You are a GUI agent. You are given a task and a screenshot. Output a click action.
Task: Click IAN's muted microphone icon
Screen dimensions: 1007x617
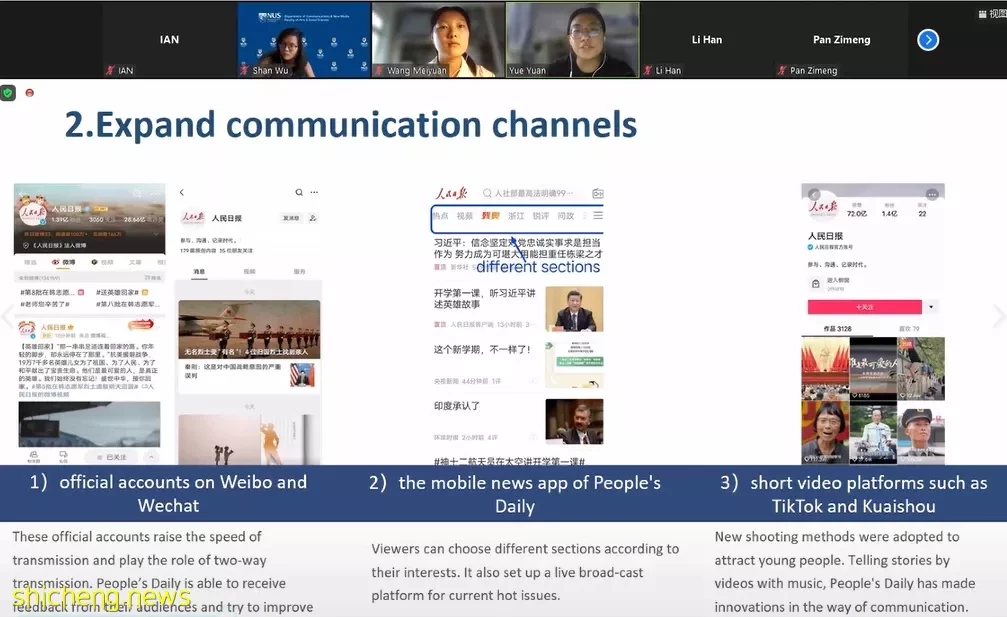pos(110,70)
